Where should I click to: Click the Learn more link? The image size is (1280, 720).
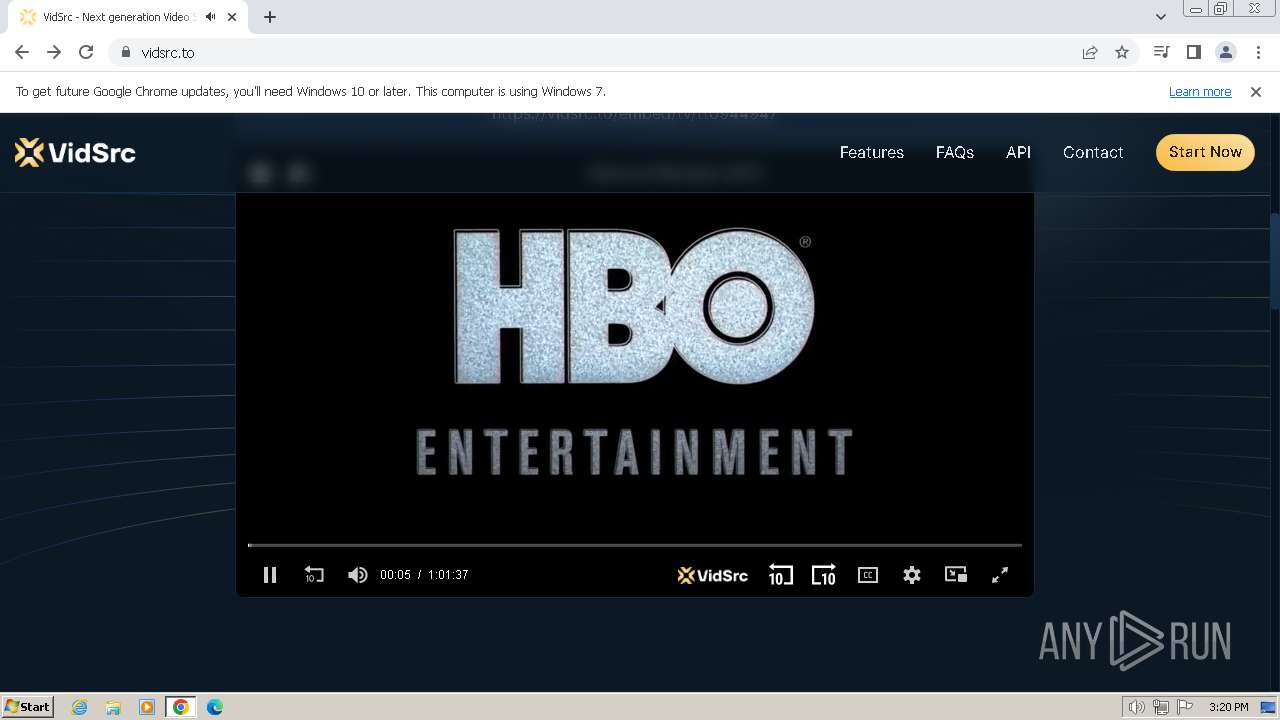point(1200,91)
